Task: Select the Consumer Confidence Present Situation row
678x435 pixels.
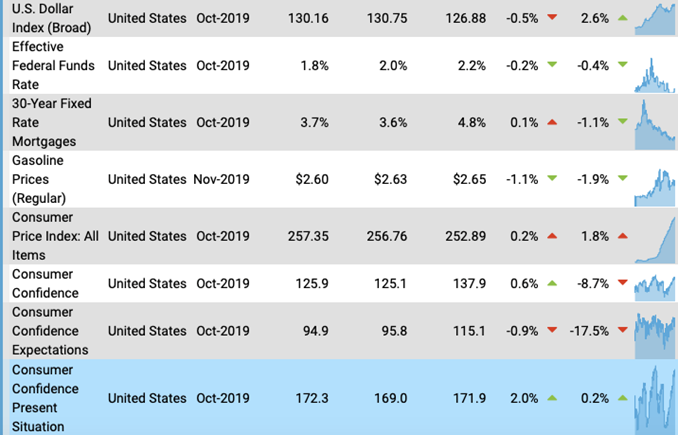Action: pos(340,397)
